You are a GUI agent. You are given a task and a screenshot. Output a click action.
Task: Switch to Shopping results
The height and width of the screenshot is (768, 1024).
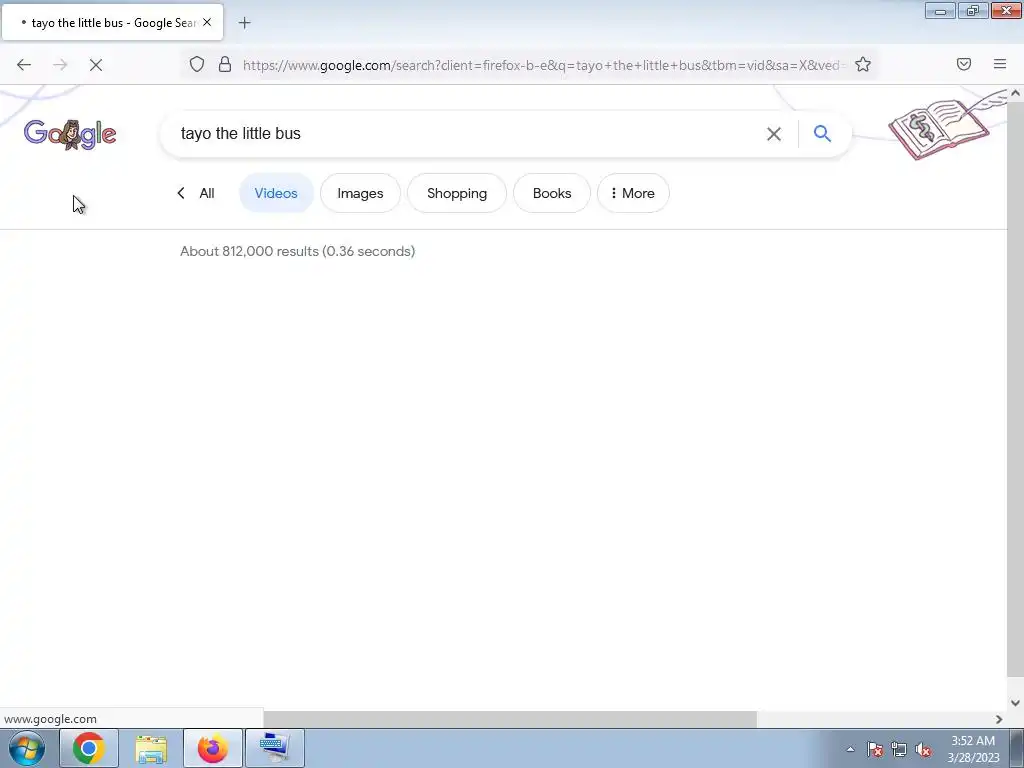tap(457, 193)
